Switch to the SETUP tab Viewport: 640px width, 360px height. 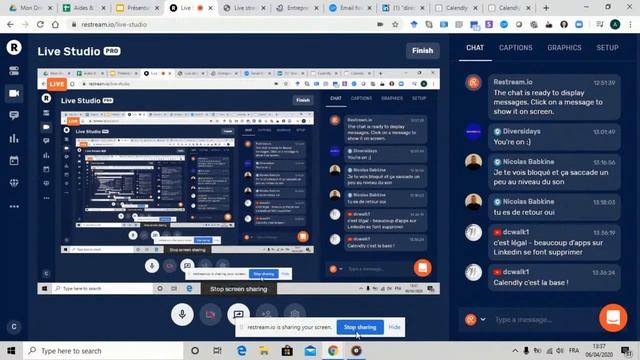click(x=607, y=48)
